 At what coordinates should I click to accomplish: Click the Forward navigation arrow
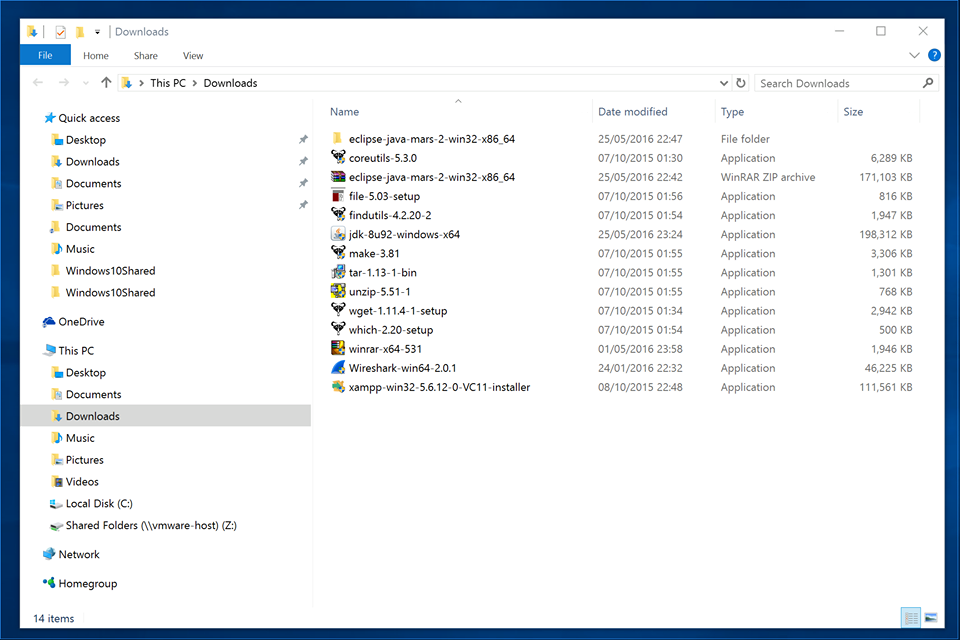63,83
